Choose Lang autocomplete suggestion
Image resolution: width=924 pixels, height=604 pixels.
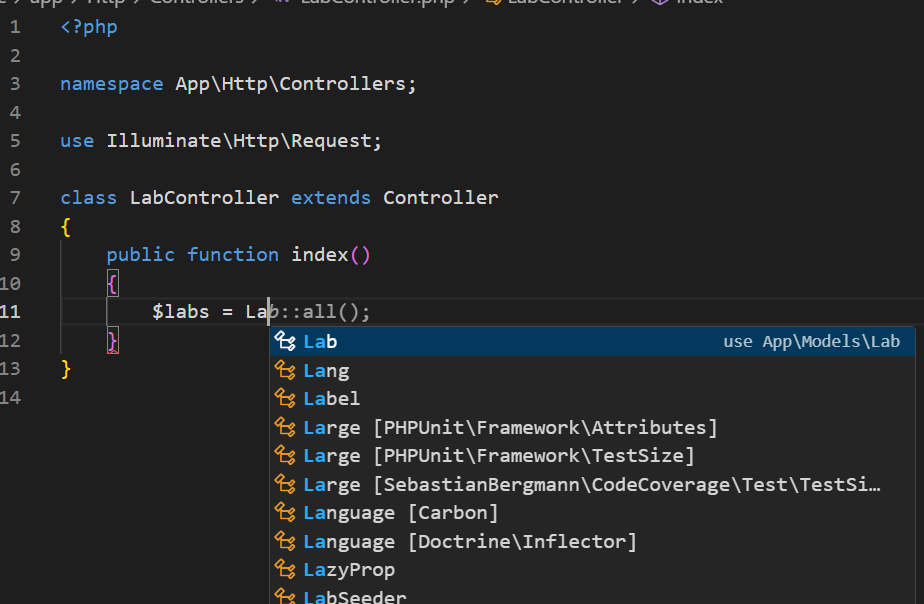click(592, 370)
